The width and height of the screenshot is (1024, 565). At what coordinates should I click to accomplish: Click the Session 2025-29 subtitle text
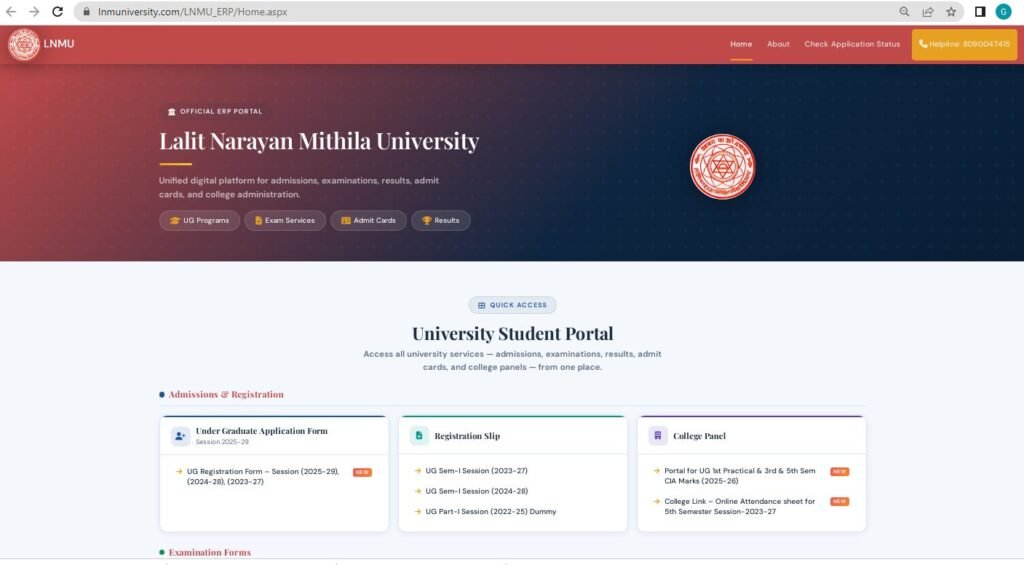point(222,442)
